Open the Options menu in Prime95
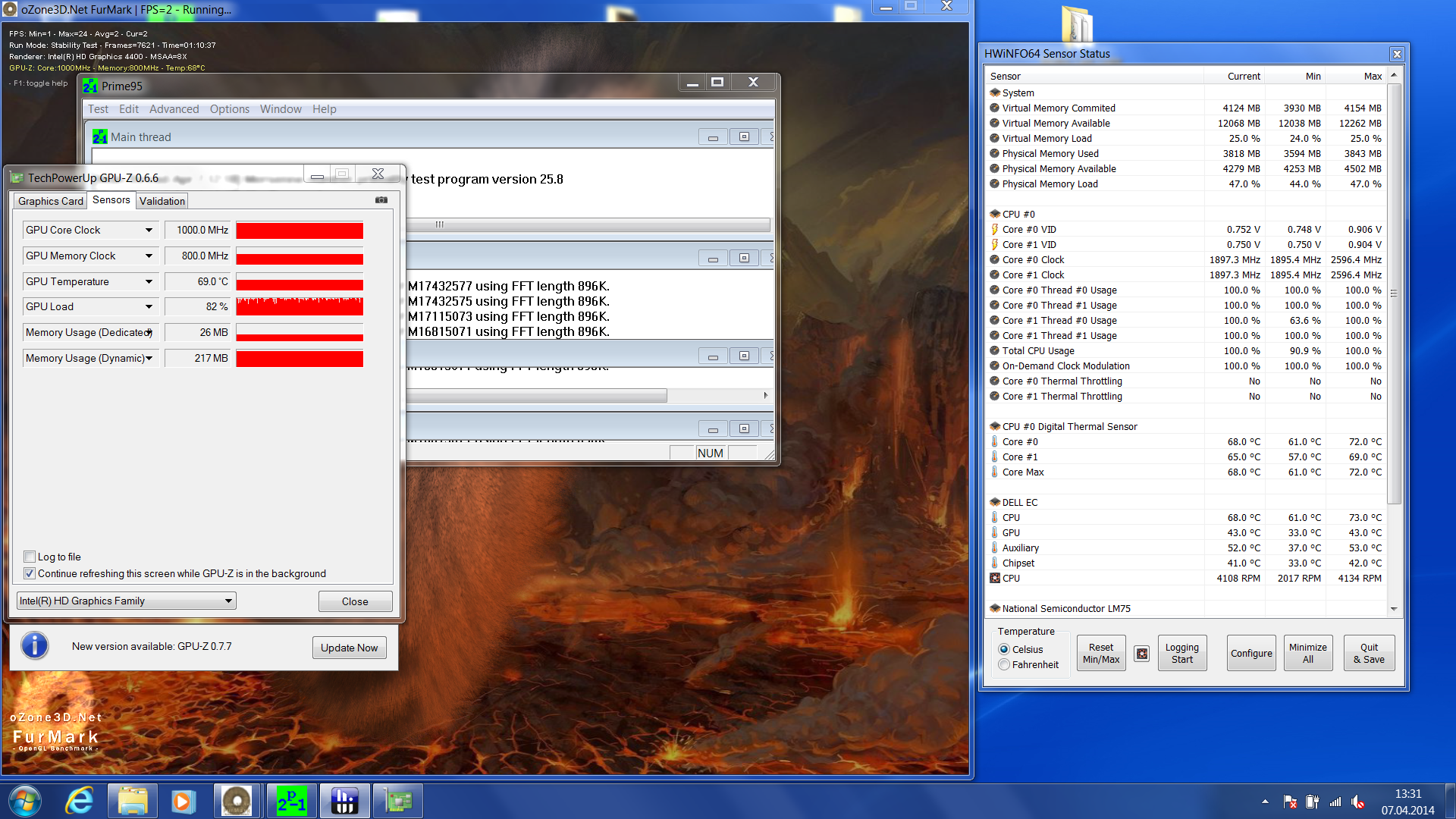 (230, 109)
